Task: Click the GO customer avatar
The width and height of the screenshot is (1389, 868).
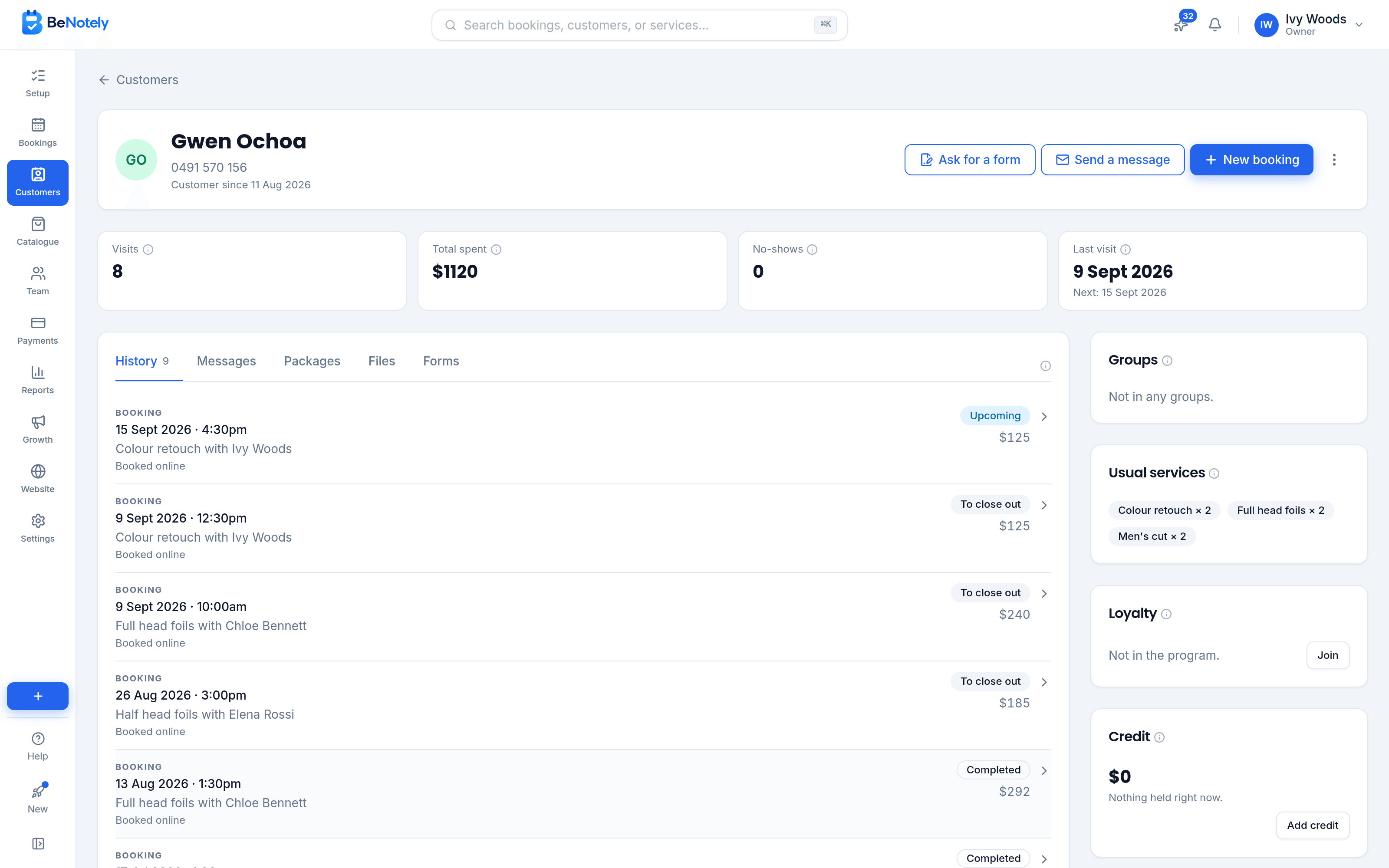Action: coord(136,160)
